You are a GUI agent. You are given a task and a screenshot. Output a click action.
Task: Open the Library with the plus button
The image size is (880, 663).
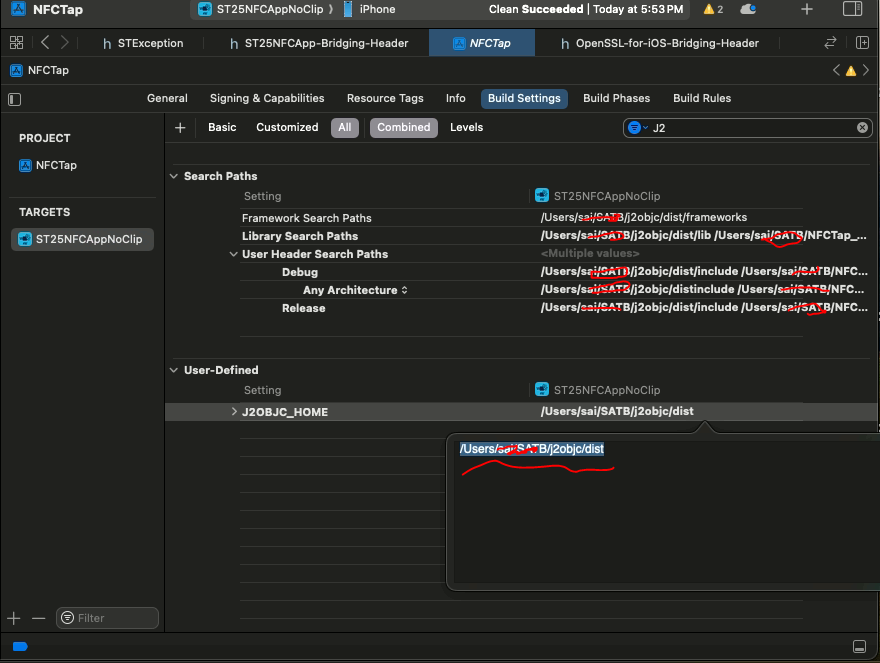(x=807, y=9)
